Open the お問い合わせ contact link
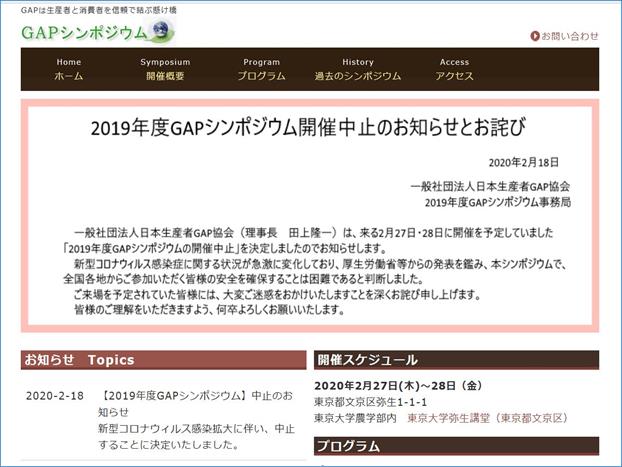 click(x=569, y=36)
